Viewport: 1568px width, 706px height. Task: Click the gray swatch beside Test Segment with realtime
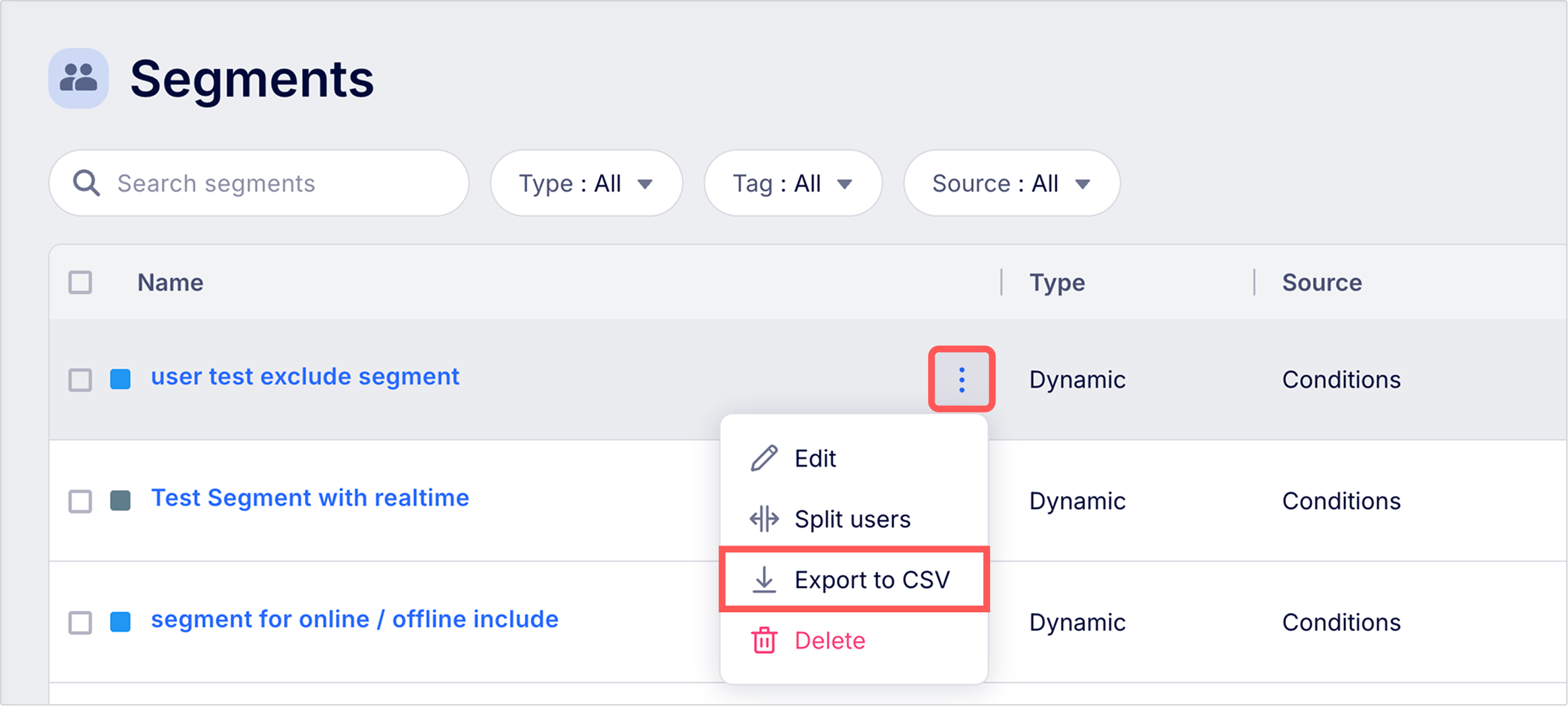[121, 501]
